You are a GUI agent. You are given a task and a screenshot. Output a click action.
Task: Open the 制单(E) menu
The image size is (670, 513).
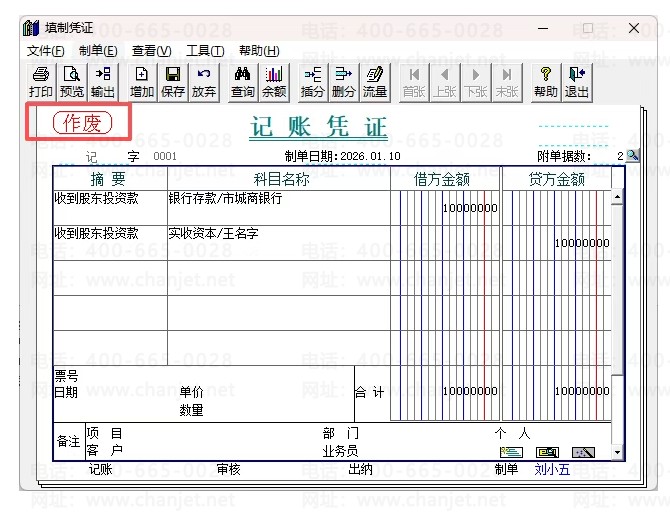pos(98,51)
